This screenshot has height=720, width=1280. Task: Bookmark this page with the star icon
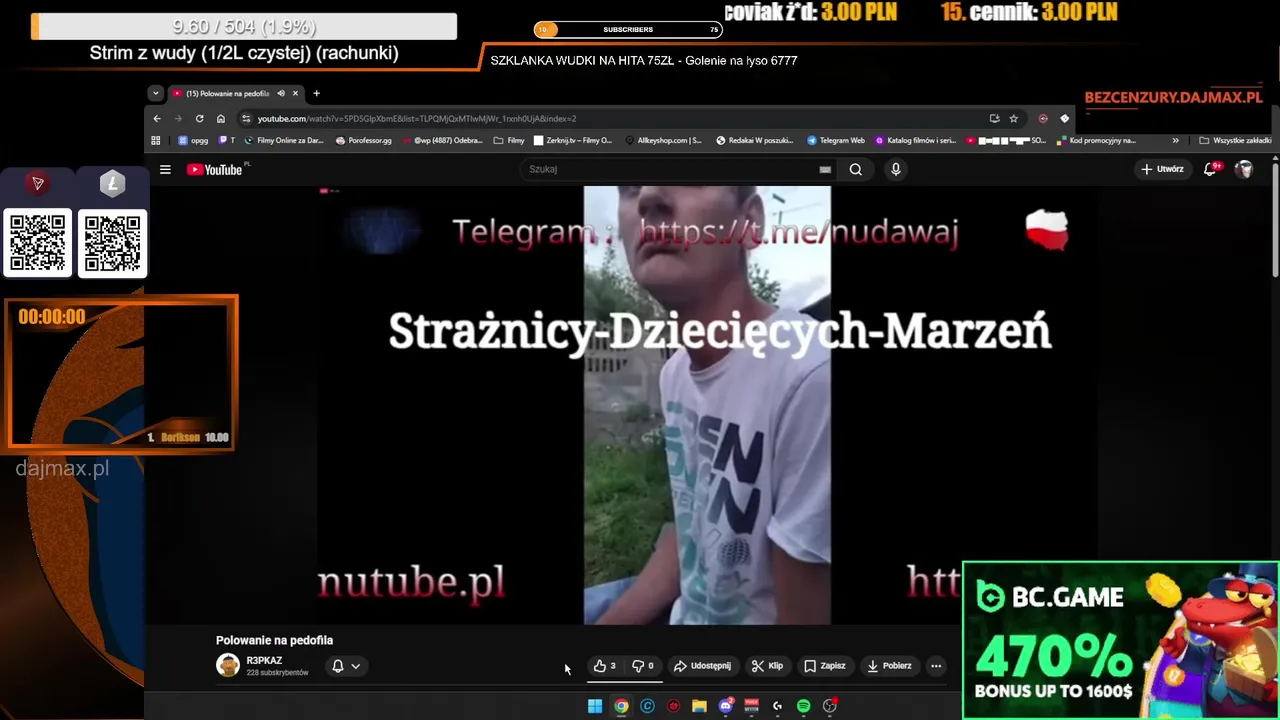pyautogui.click(x=1013, y=118)
